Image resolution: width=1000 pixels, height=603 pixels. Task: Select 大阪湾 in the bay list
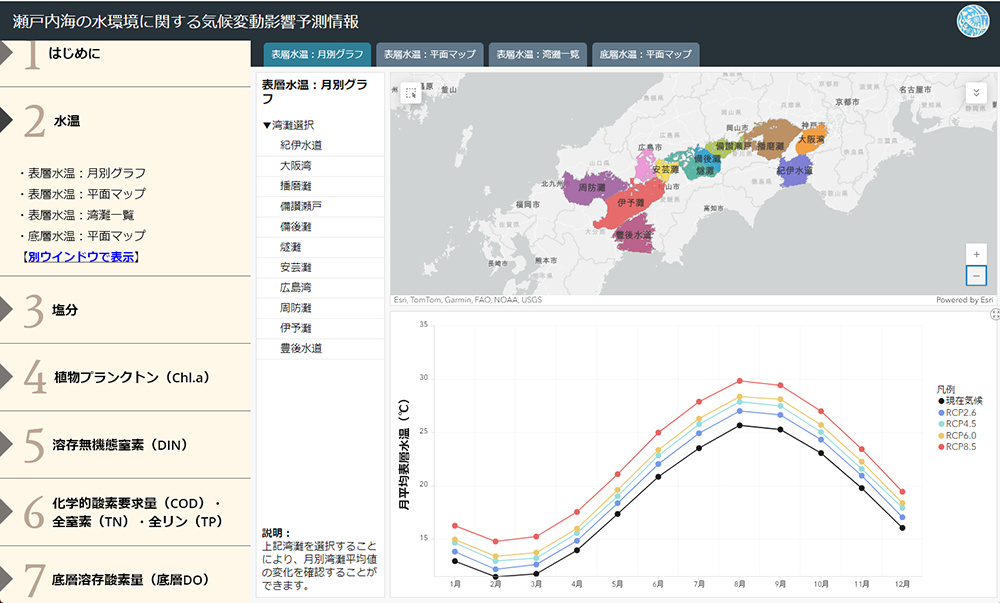(x=295, y=165)
